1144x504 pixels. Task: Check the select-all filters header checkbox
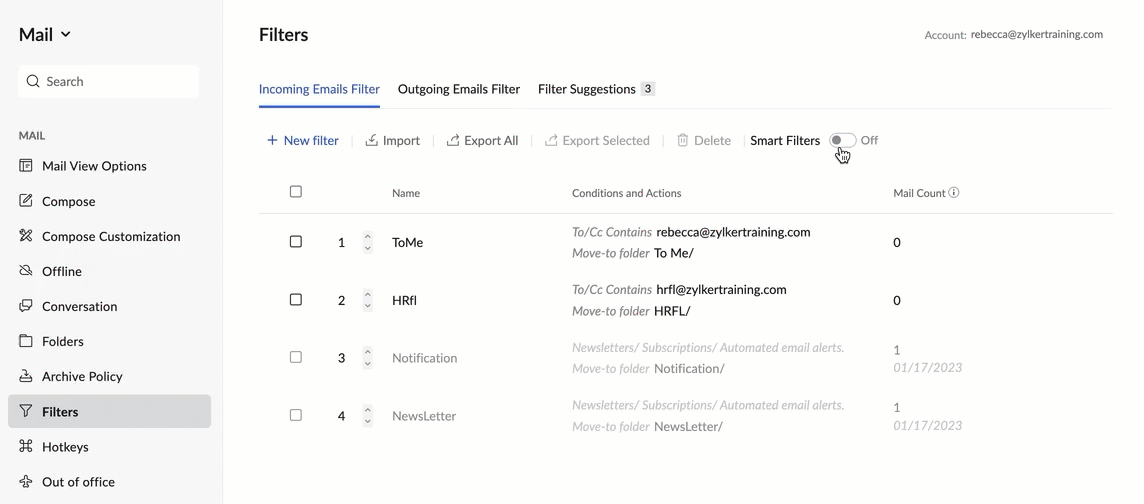tap(295, 192)
